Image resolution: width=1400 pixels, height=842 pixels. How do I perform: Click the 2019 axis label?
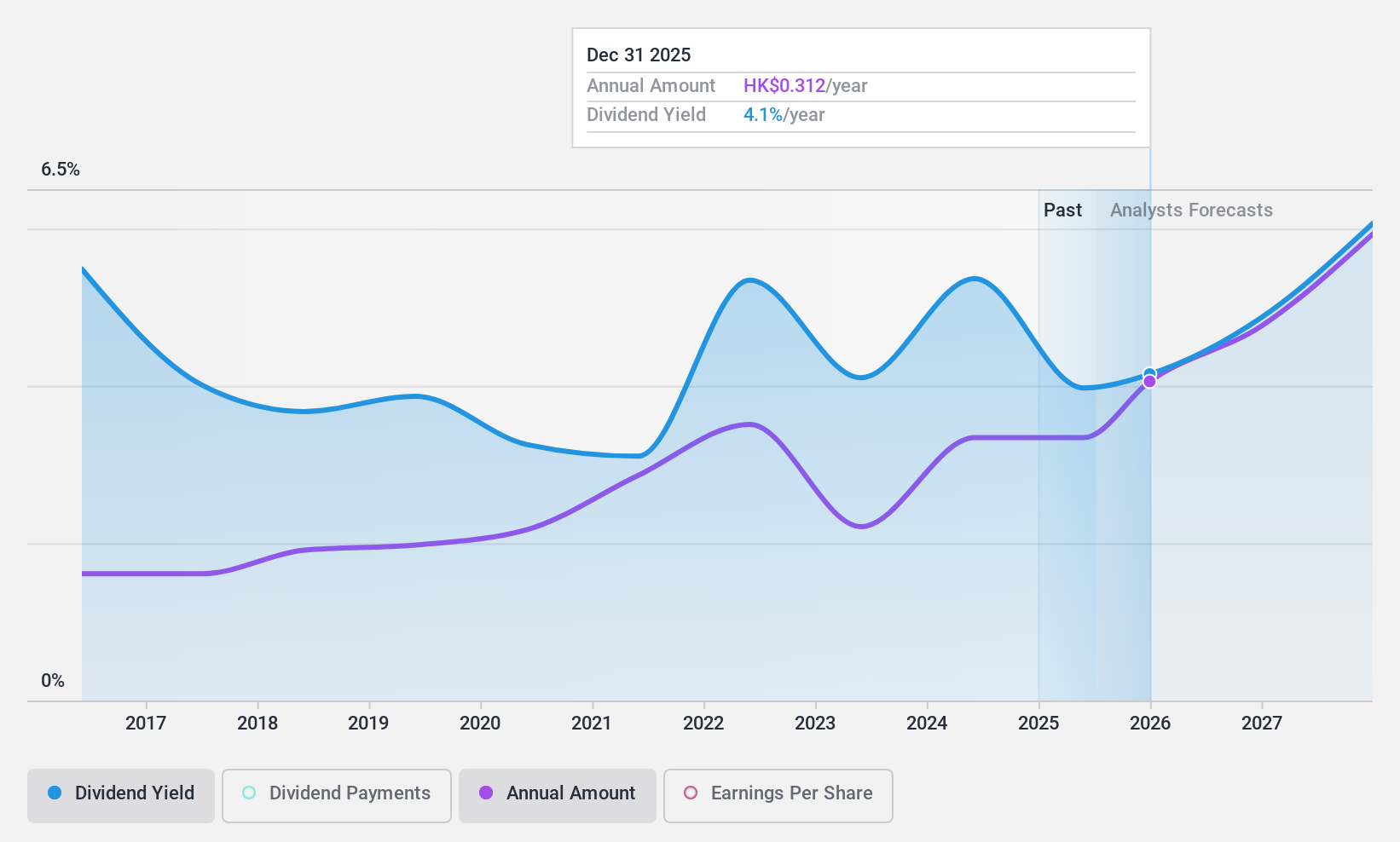pos(368,724)
